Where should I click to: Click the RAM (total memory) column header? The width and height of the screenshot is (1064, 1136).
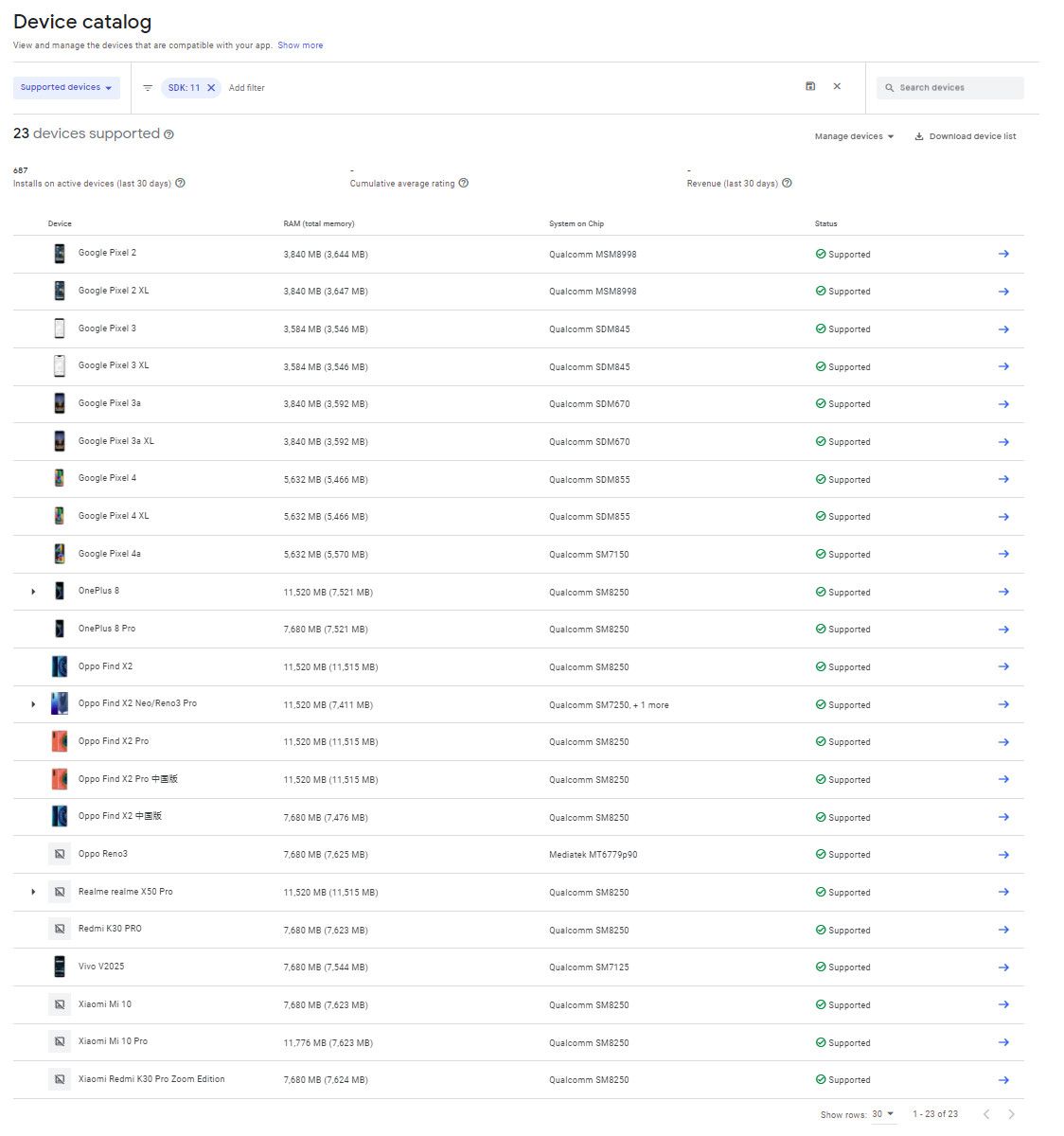(319, 223)
